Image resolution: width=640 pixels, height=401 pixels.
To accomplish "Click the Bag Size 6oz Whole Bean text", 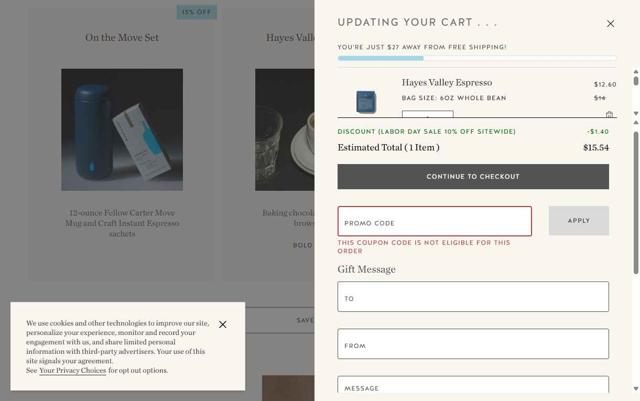I will 454,98.
